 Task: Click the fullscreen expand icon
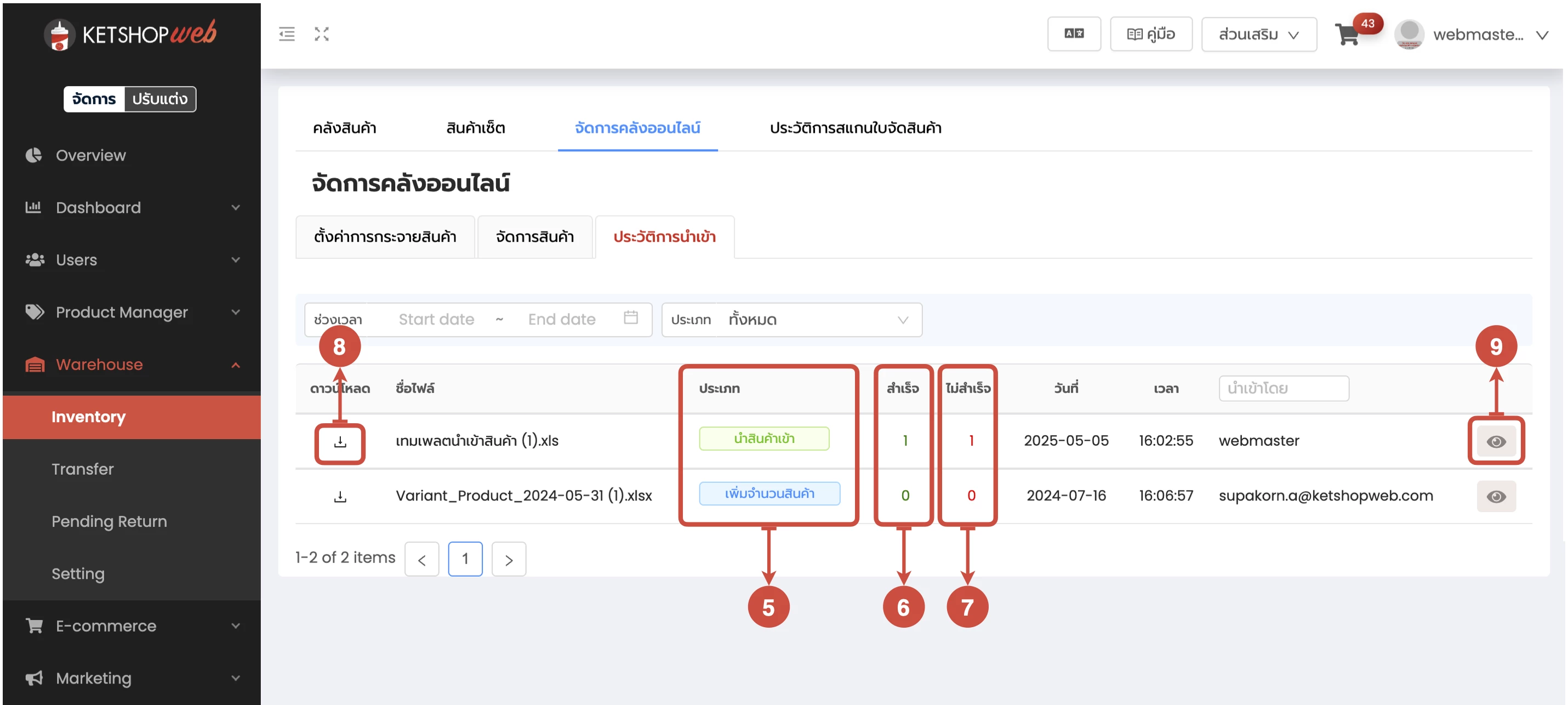tap(321, 34)
